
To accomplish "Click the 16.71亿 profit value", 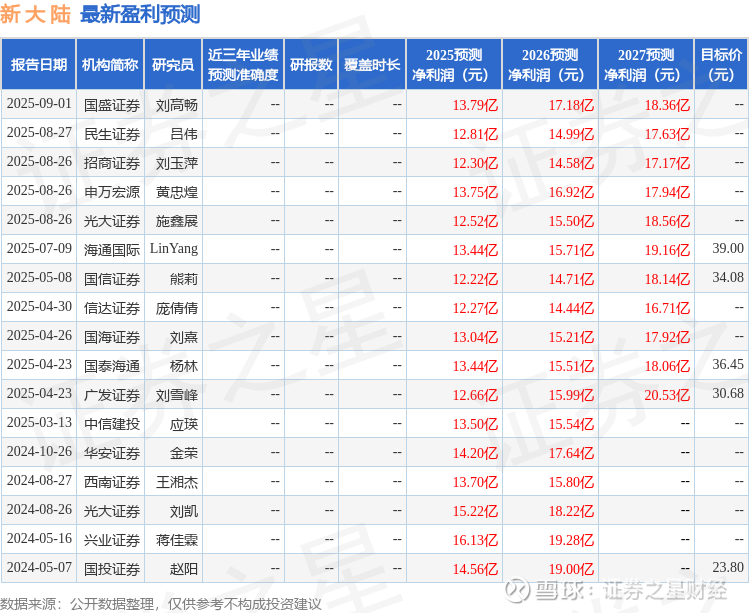I will click(667, 308).
